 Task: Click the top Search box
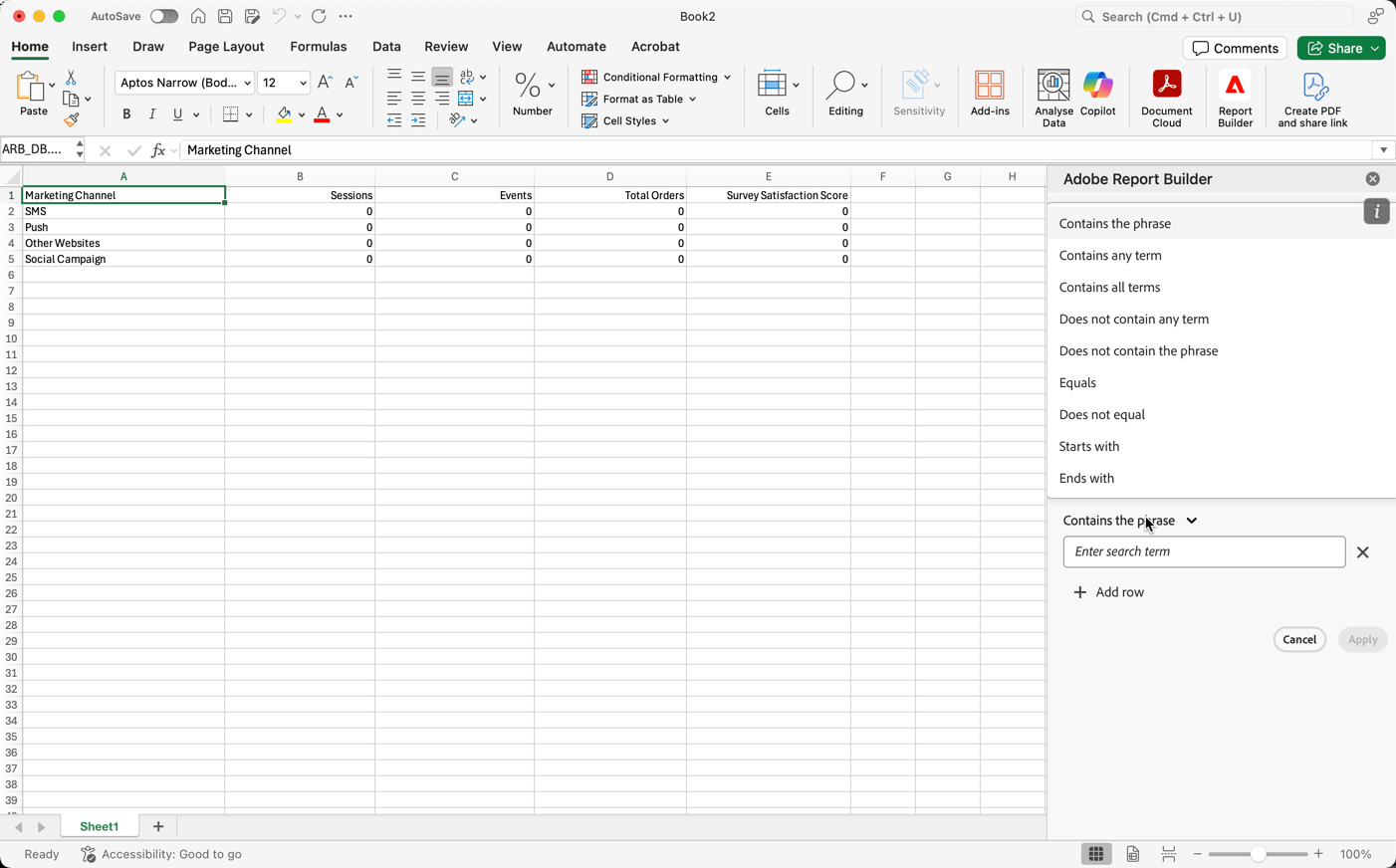1214,16
